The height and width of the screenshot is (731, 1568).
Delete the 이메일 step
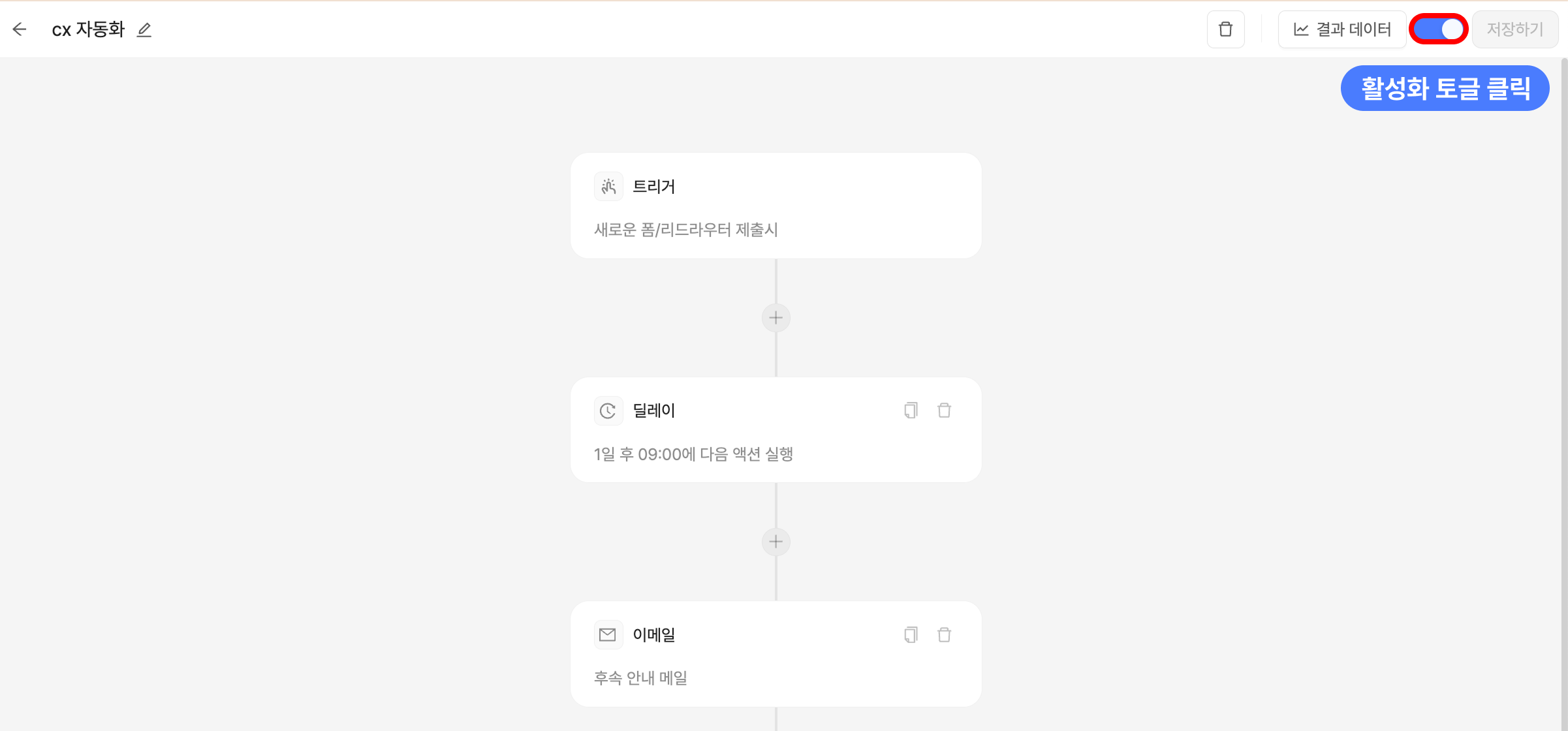[x=944, y=634]
